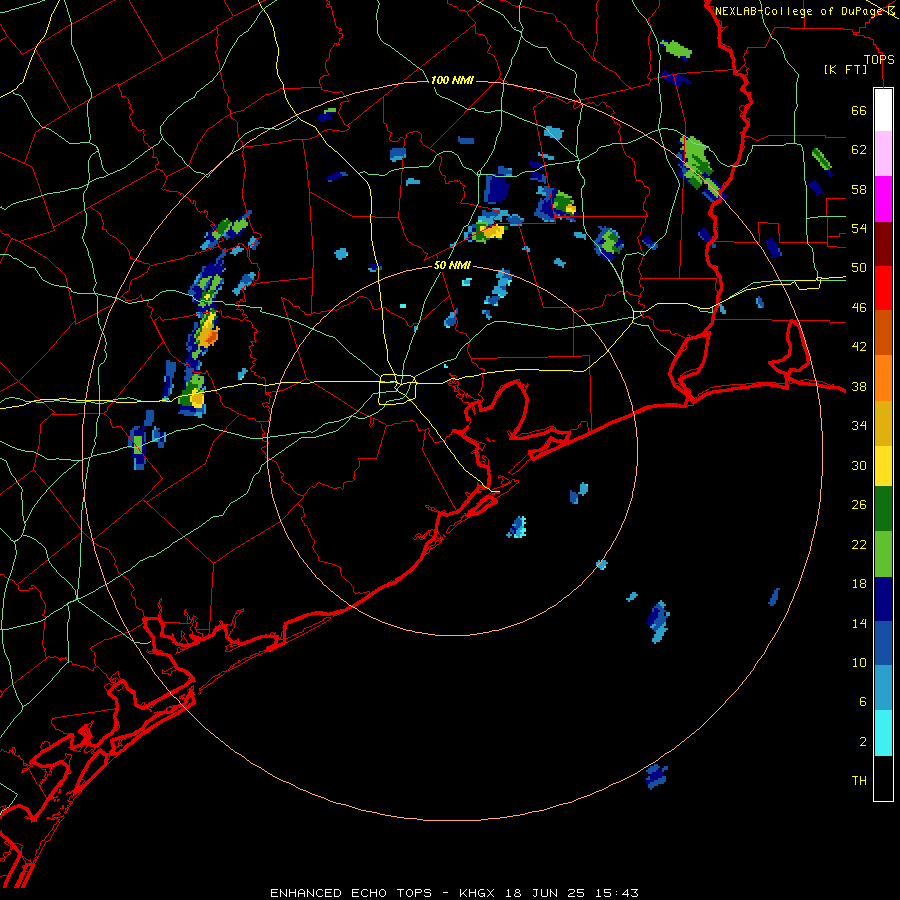Click the 'TOPS' legend heading
Screen dimensions: 900x900
[879, 60]
